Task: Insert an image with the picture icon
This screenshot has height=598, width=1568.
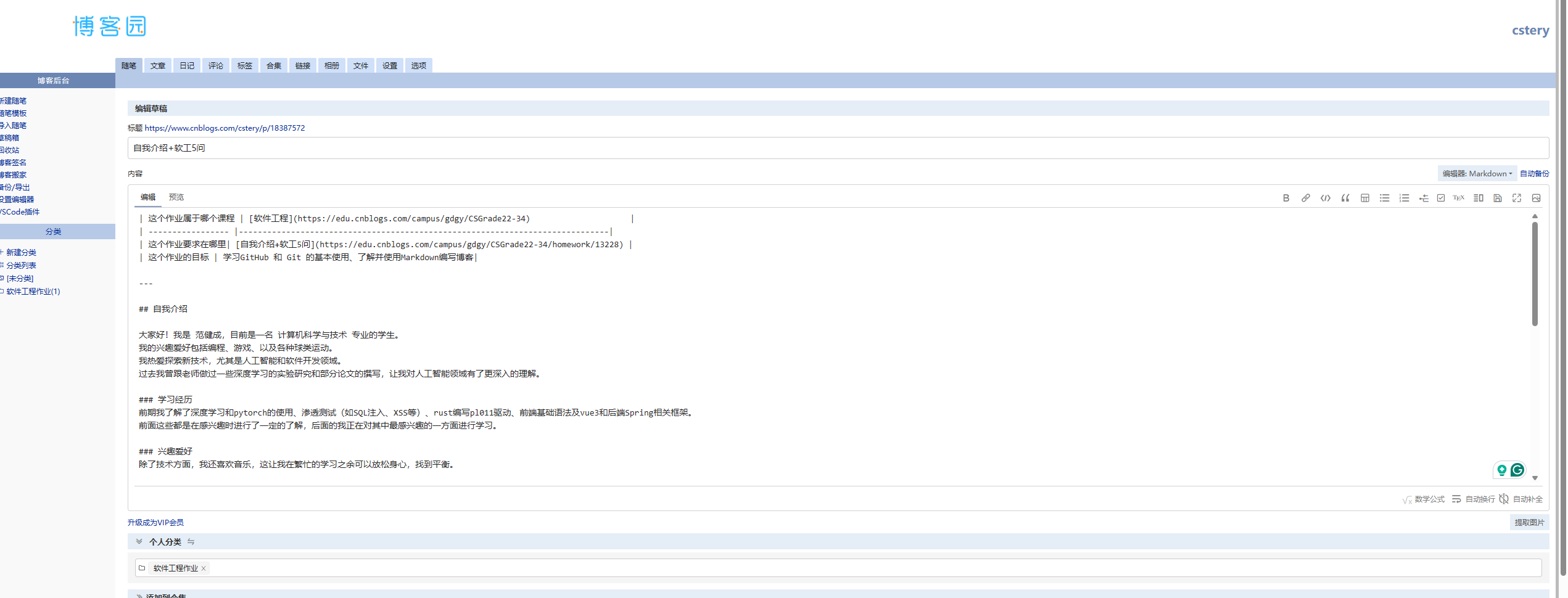Action: (x=1536, y=198)
